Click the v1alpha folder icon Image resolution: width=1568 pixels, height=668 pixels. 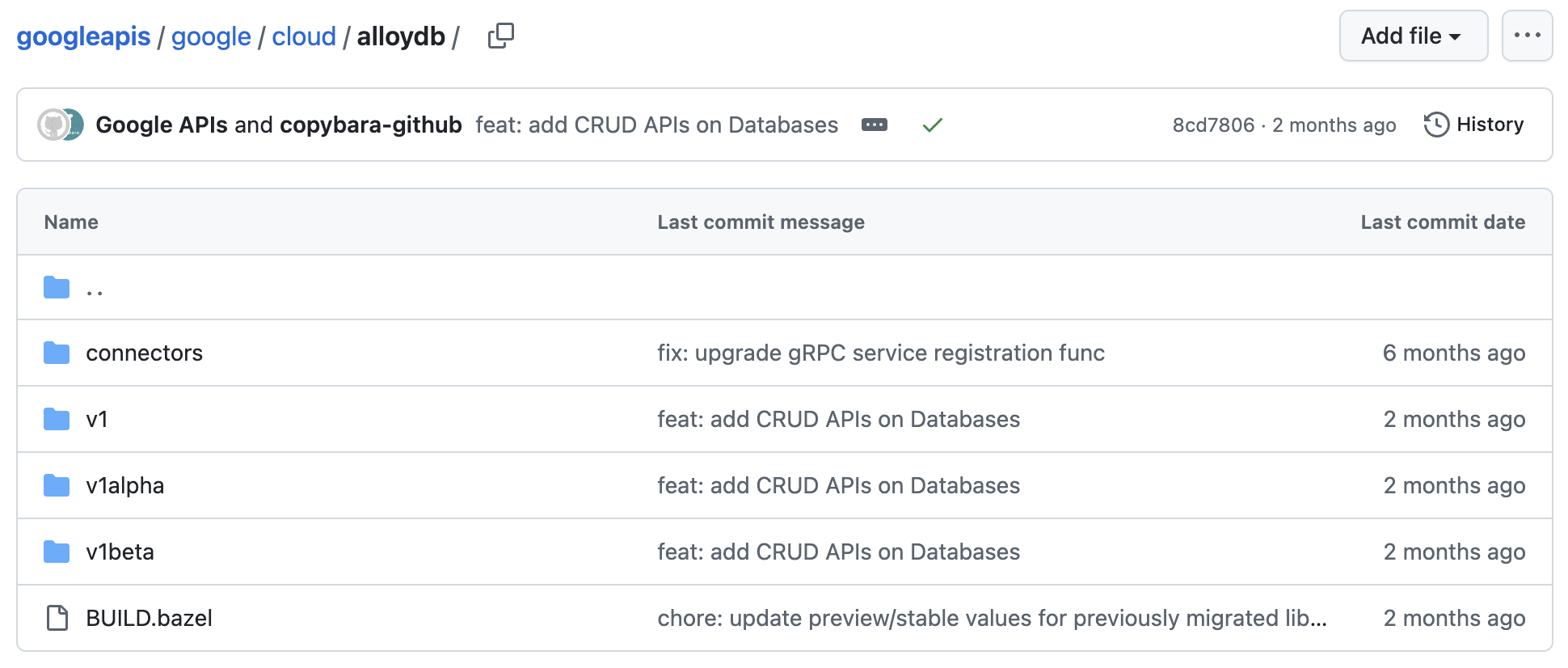[x=57, y=486]
